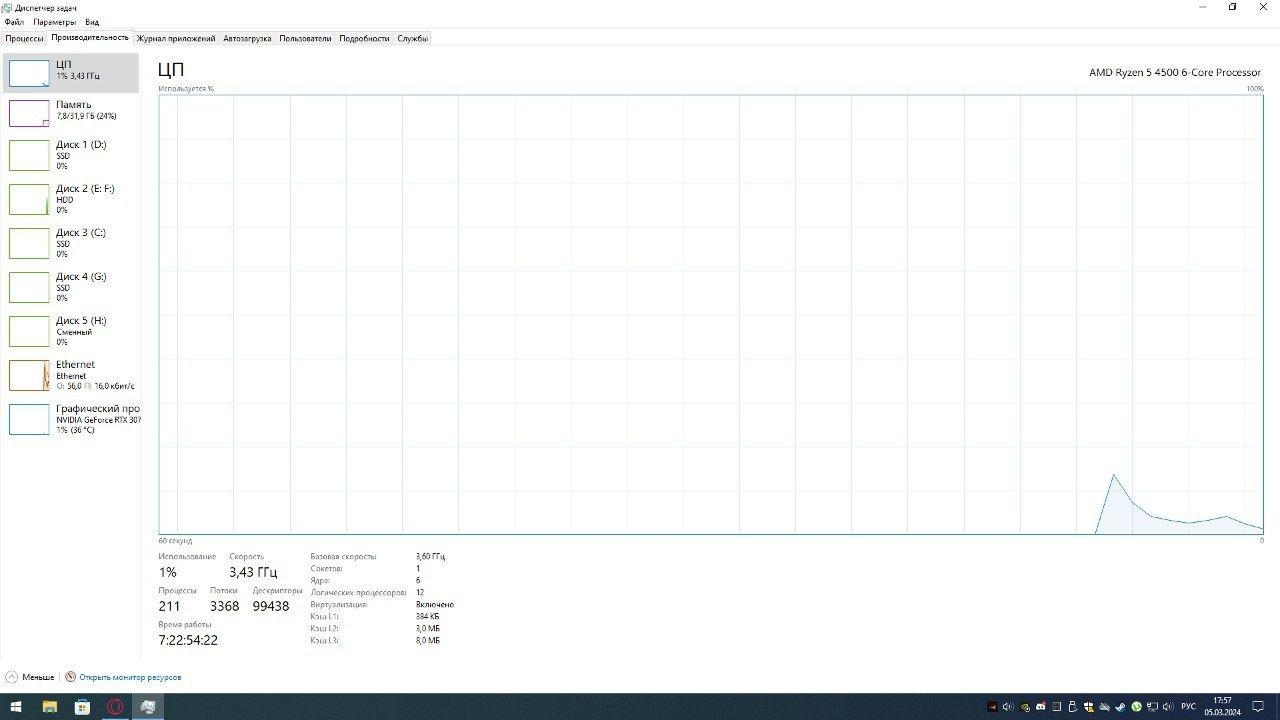Image resolution: width=1280 pixels, height=720 pixels.
Task: Click the Дескрипторы label
Action: click(277, 590)
